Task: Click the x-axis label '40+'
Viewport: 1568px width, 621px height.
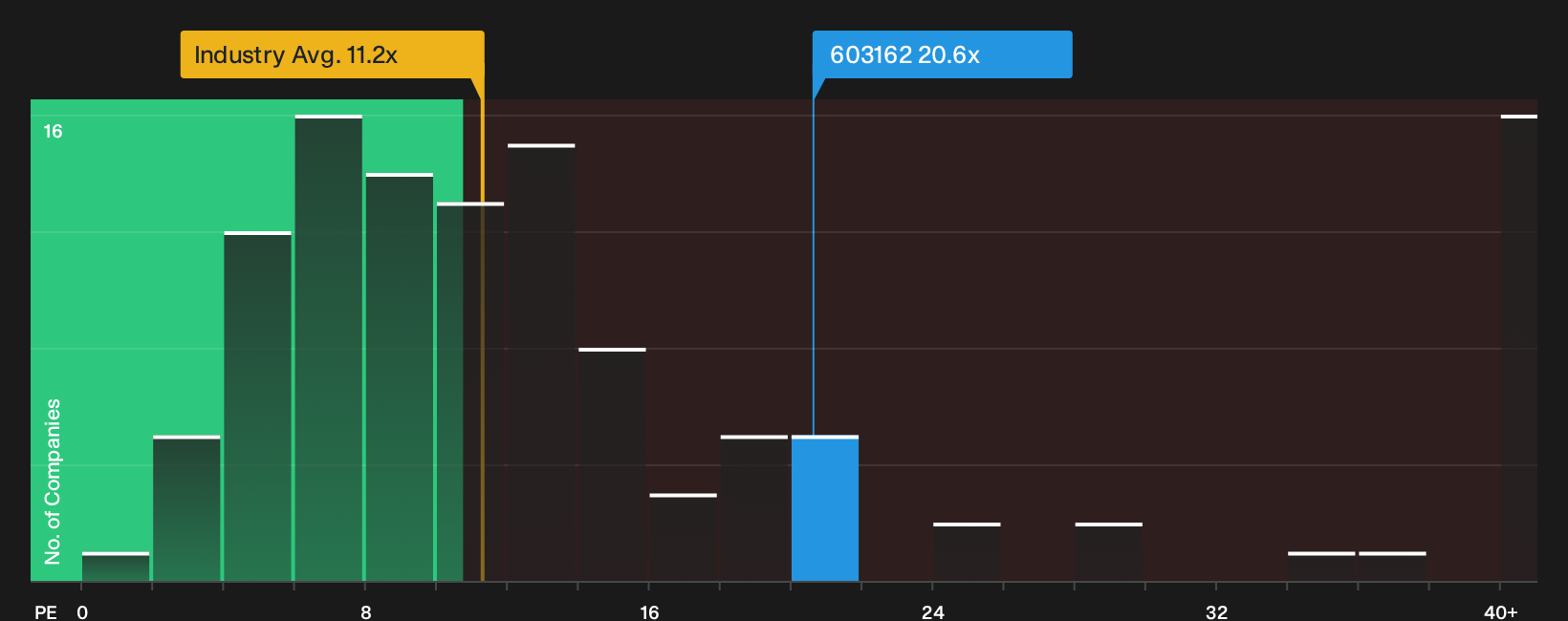Action: tap(1501, 612)
